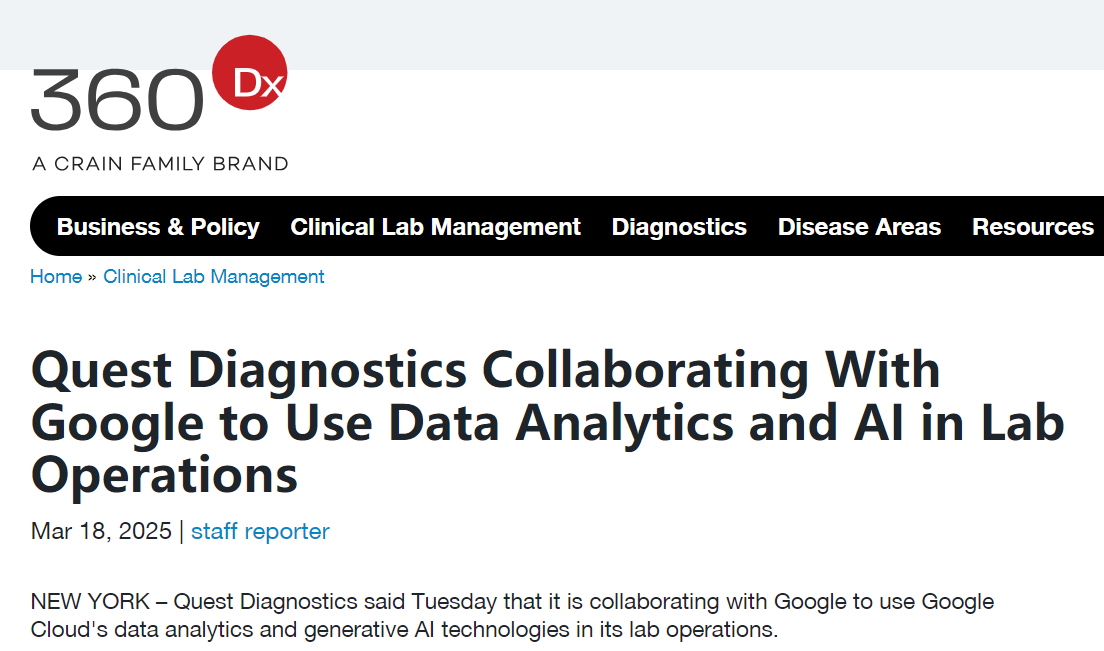The height and width of the screenshot is (651, 1104).
Task: Open the staff reporter author link
Action: tap(260, 531)
